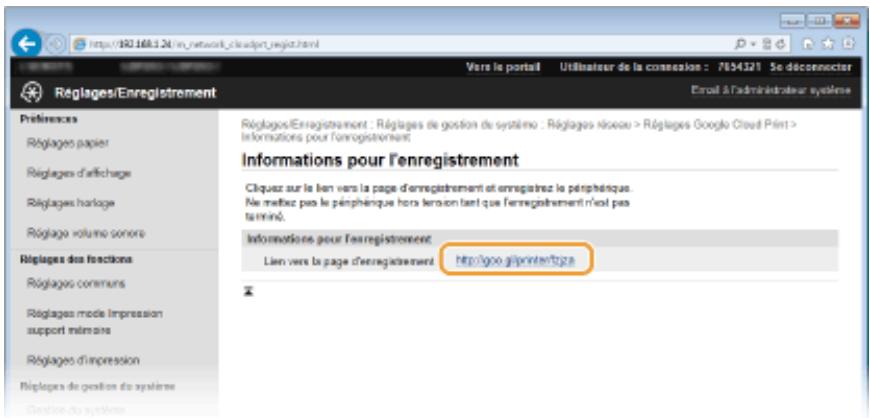This screenshot has height=418, width=870.
Task: Click the Informations pour l'enregistrement heading
Action: tap(380, 160)
